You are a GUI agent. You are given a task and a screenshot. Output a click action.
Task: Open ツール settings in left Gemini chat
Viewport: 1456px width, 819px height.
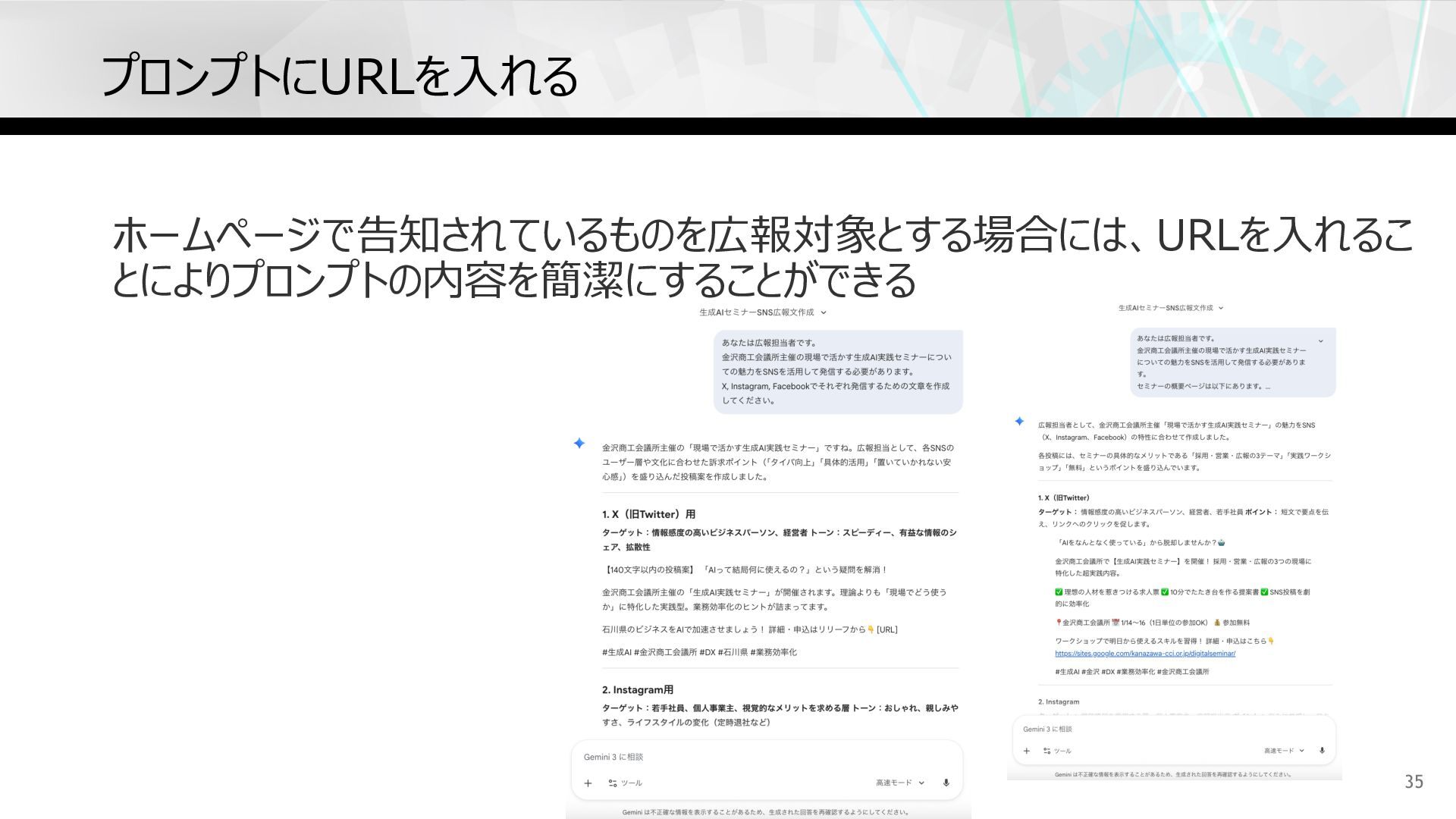click(x=625, y=783)
